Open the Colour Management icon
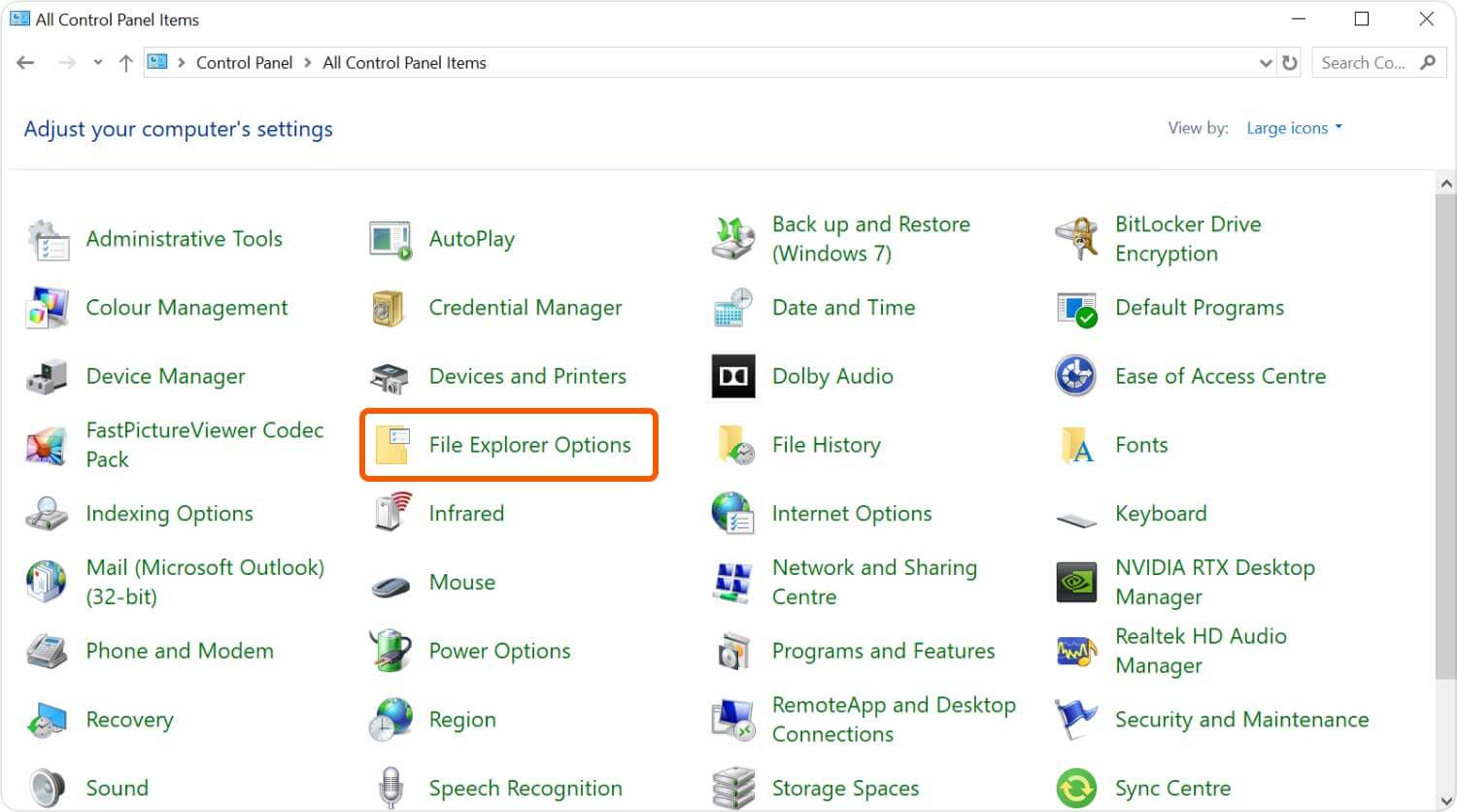1457x812 pixels. [x=48, y=308]
